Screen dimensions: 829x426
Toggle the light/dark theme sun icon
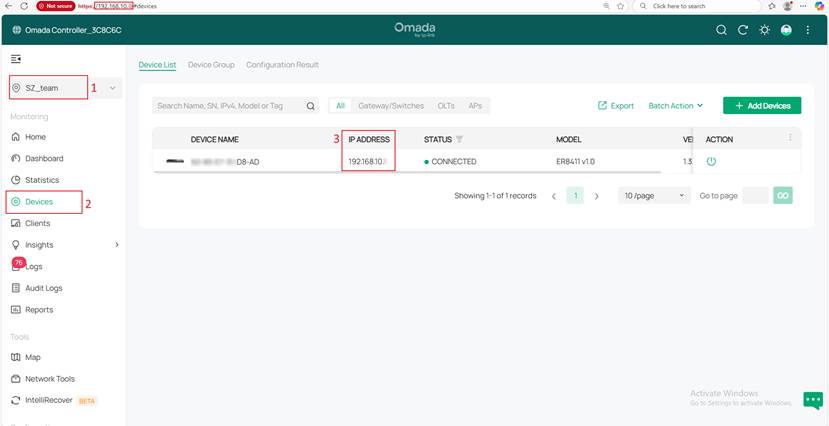pyautogui.click(x=765, y=30)
